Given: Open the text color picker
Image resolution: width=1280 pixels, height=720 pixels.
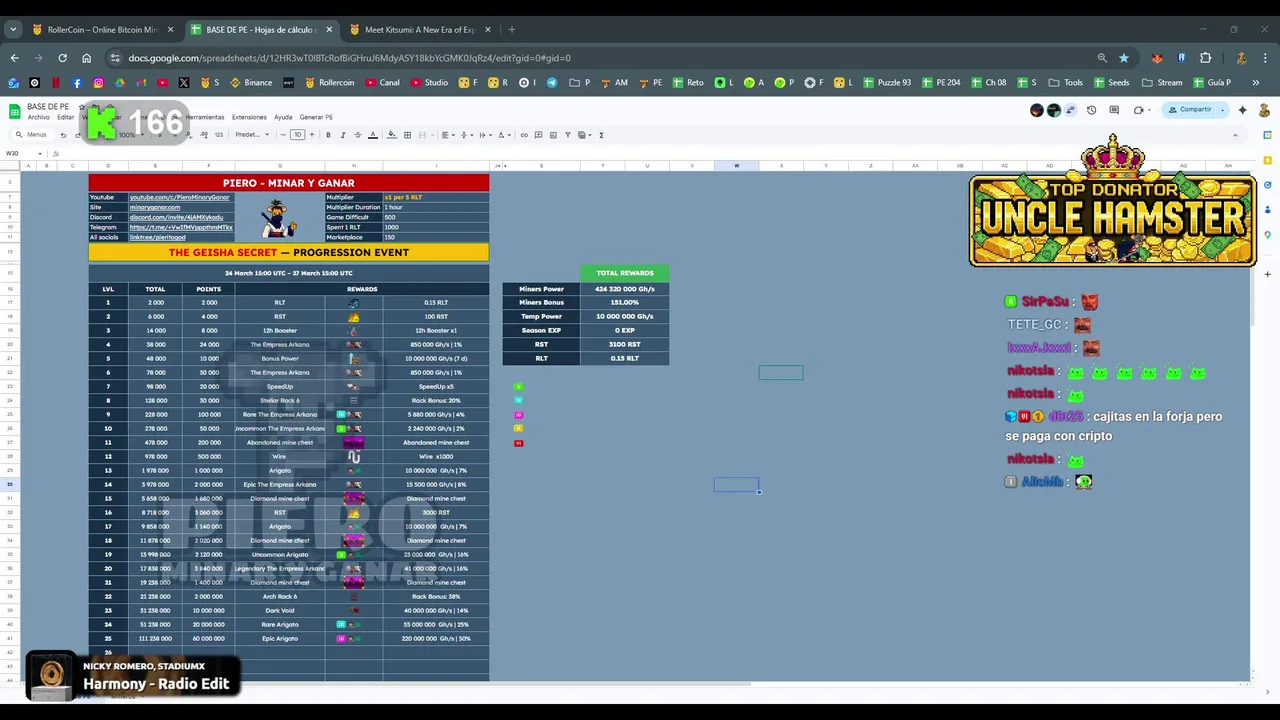Looking at the screenshot, I should pos(373,135).
